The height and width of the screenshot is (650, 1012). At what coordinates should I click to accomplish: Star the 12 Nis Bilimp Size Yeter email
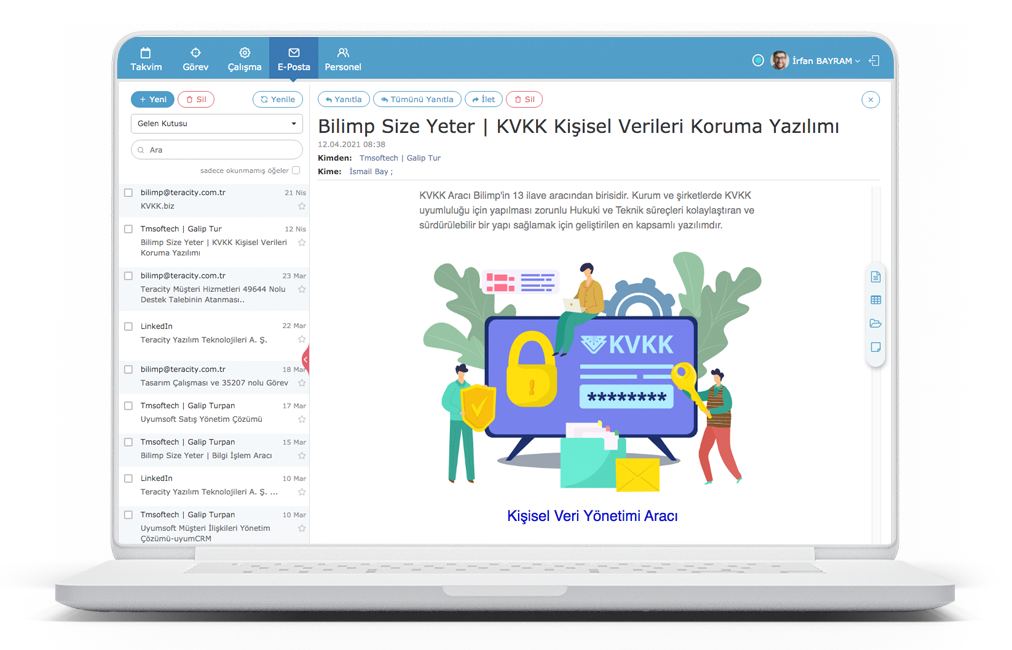[301, 243]
